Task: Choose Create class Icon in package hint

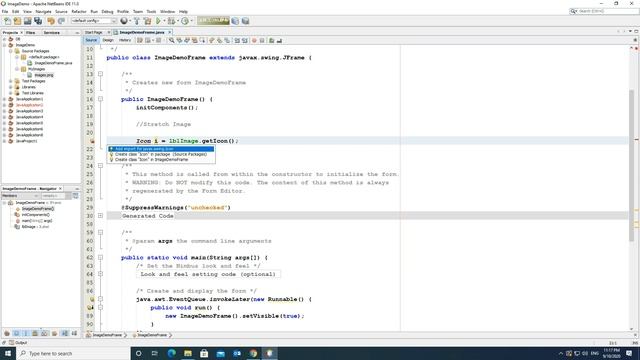Action: pyautogui.click(x=161, y=154)
